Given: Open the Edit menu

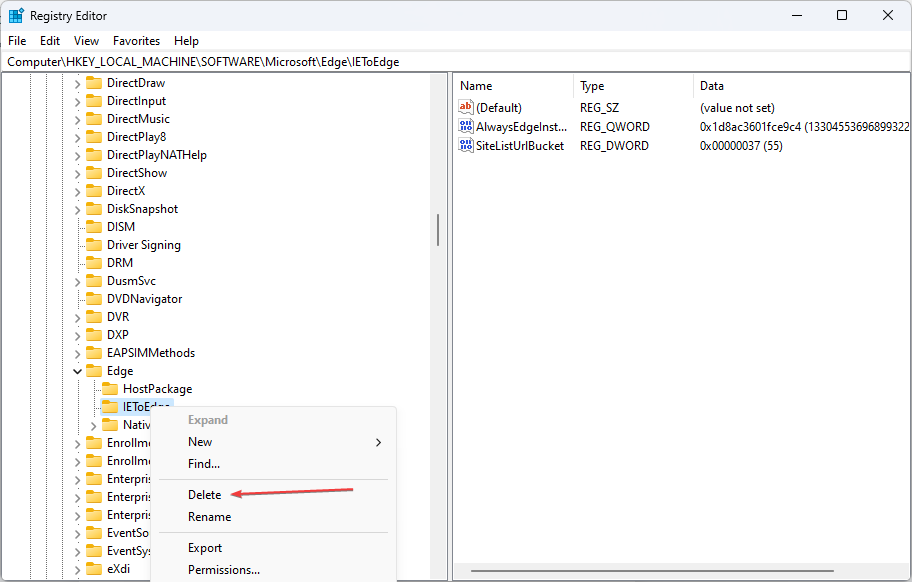Looking at the screenshot, I should (50, 41).
